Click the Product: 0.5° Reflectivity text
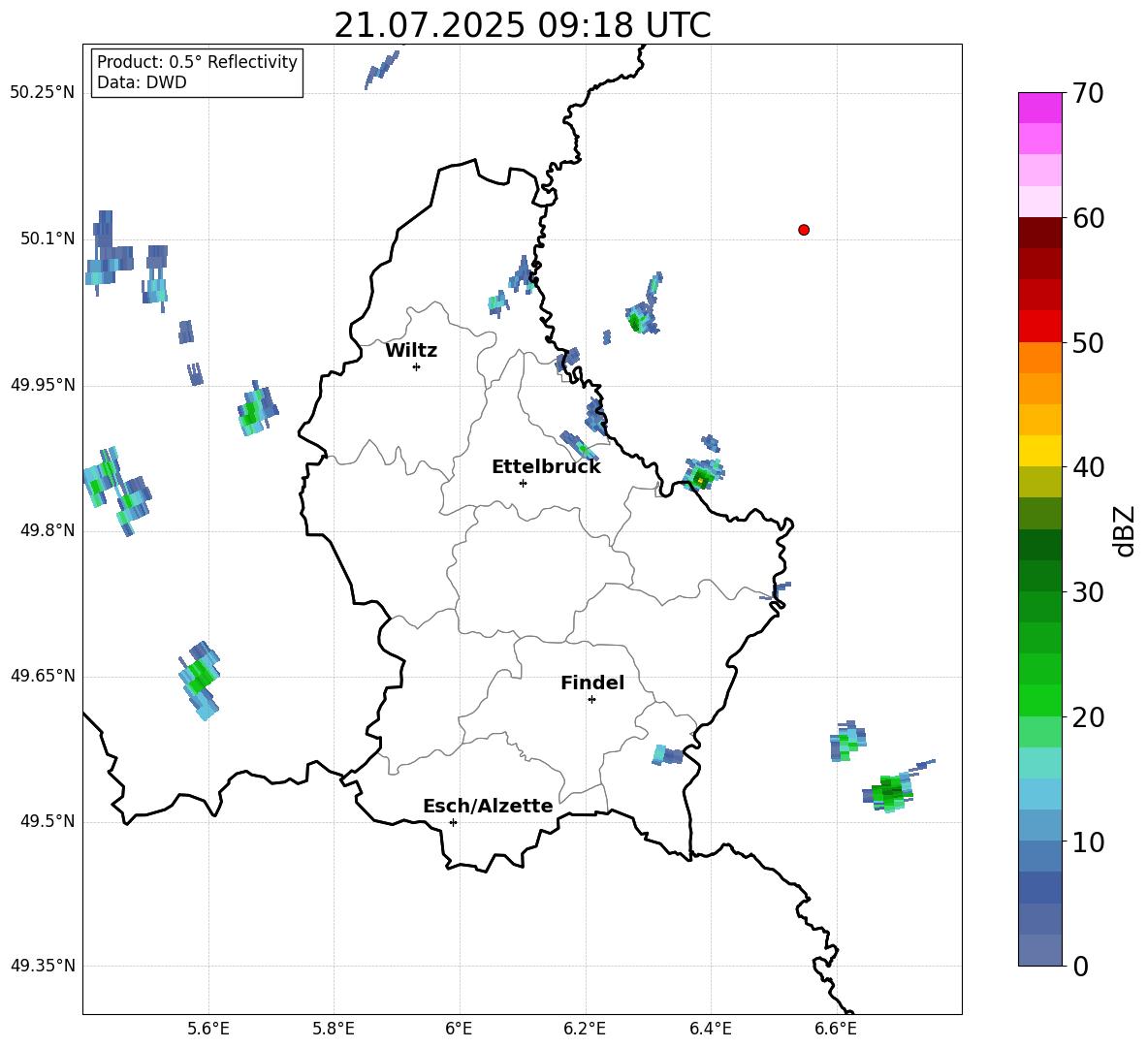 coord(197,61)
